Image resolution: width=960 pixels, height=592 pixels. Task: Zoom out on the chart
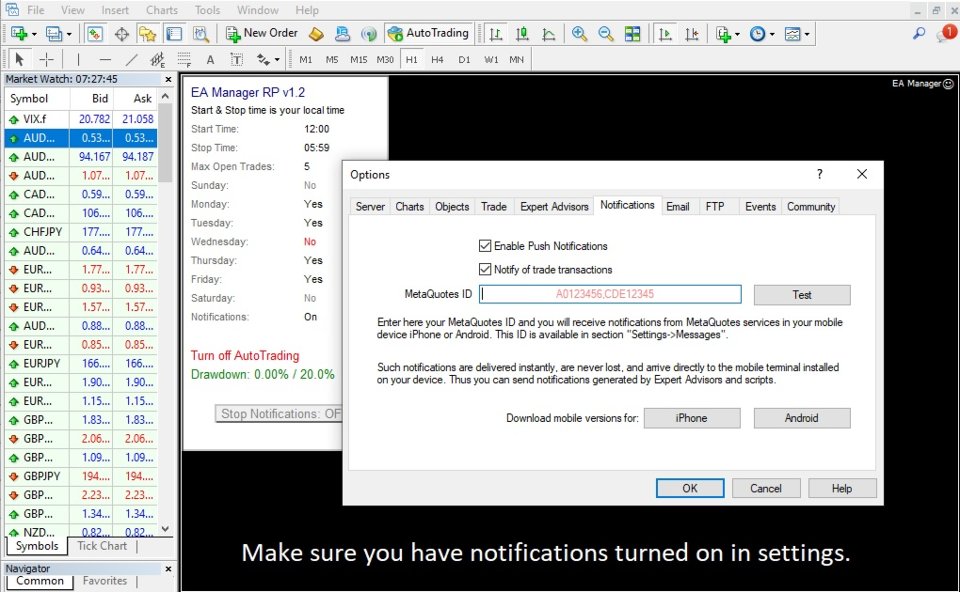pos(606,34)
